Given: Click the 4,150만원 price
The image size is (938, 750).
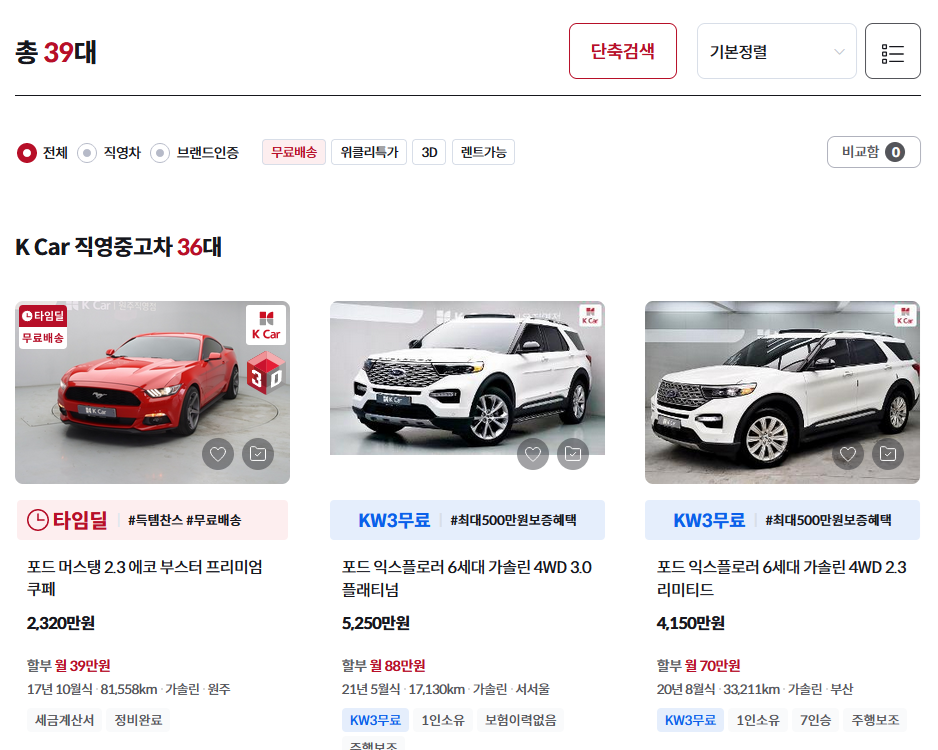Looking at the screenshot, I should point(690,623).
